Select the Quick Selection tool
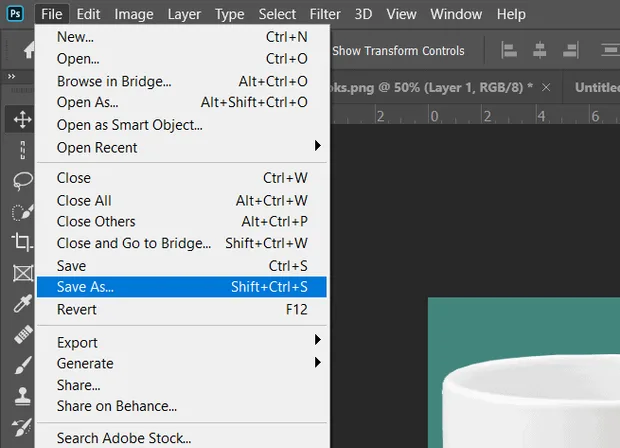 pos(23,212)
